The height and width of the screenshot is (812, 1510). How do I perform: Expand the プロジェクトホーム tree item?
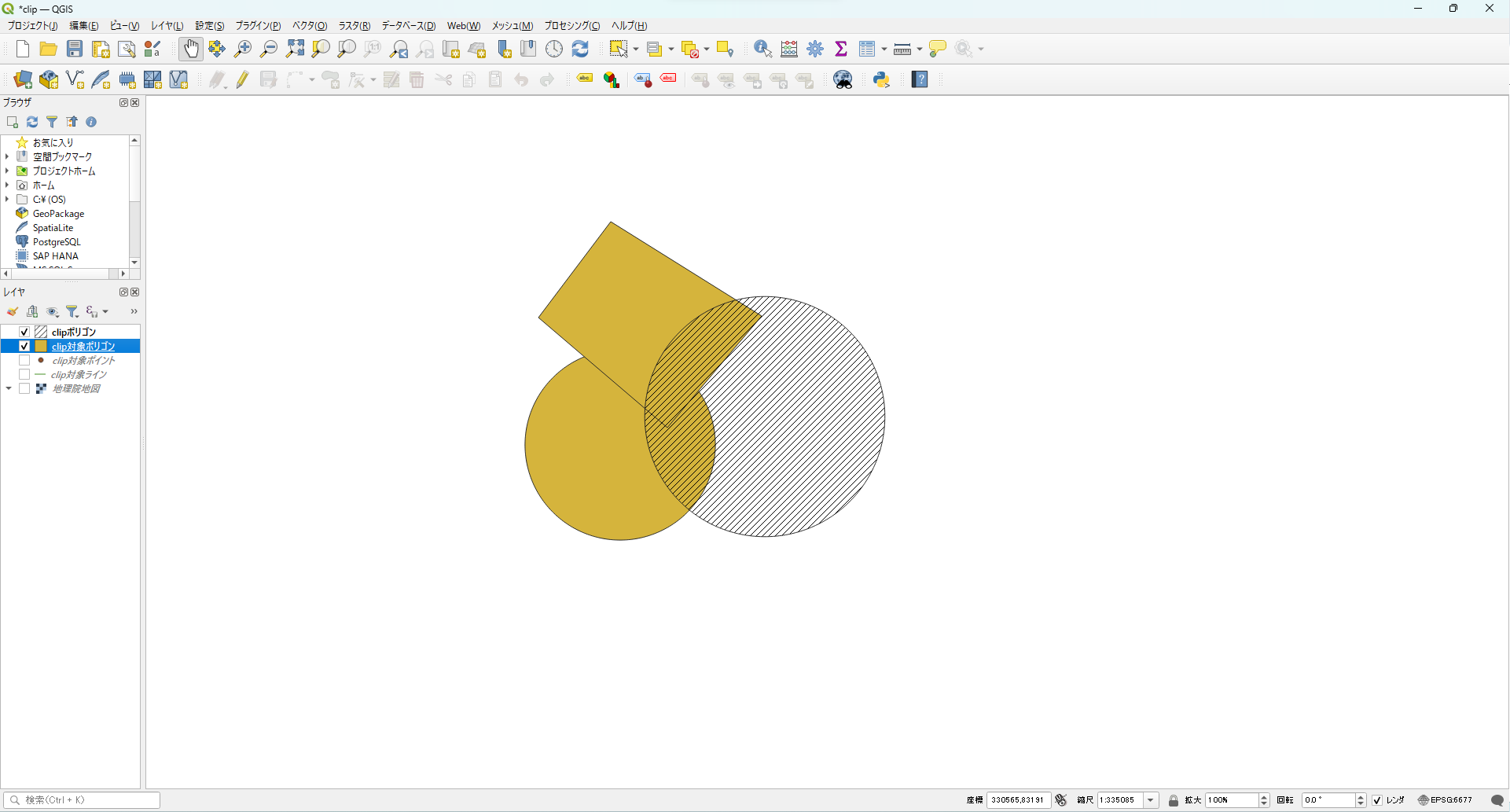(7, 171)
